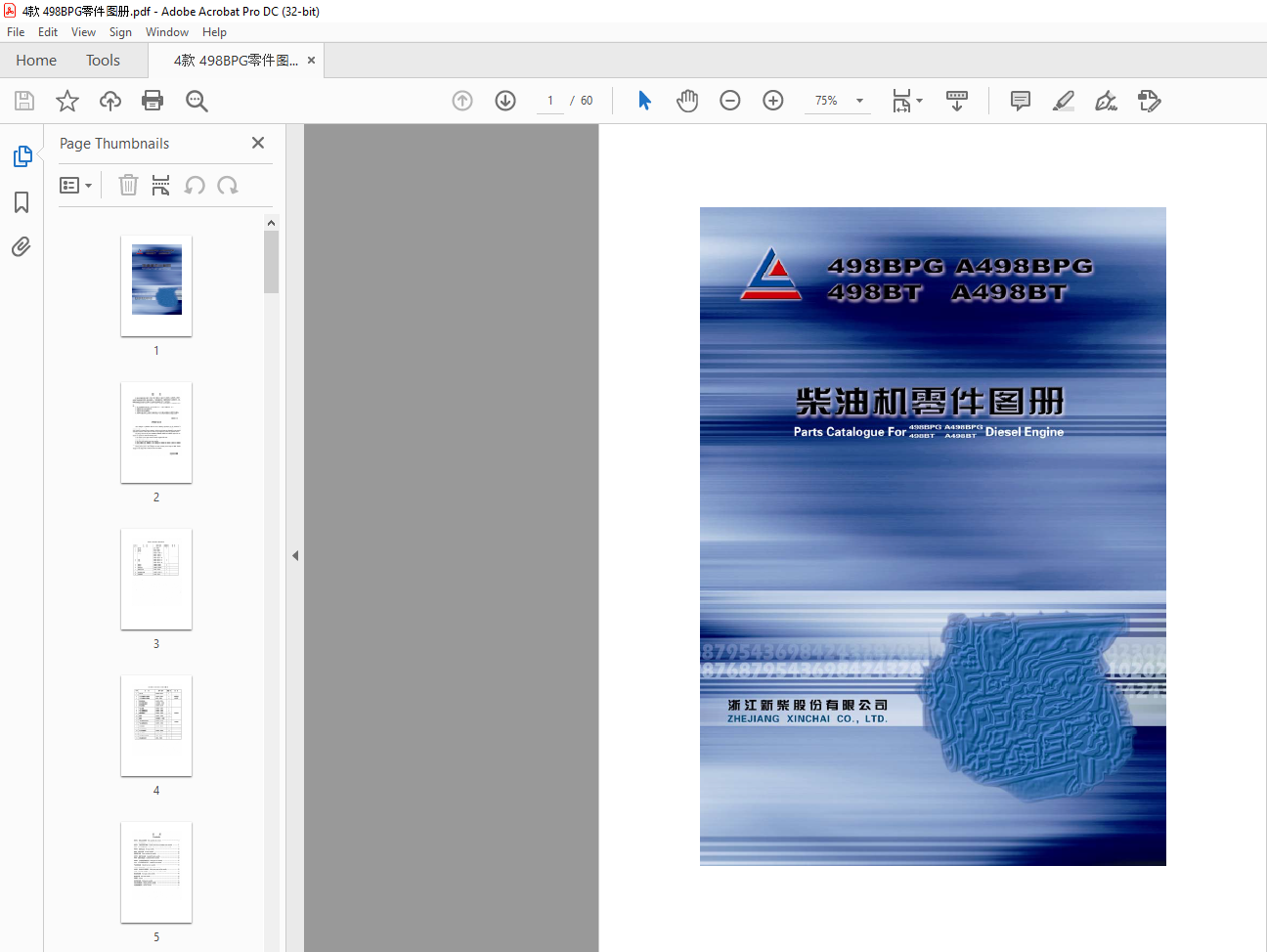This screenshot has width=1267, height=952.
Task: Select page 5 thumbnail
Action: [156, 873]
